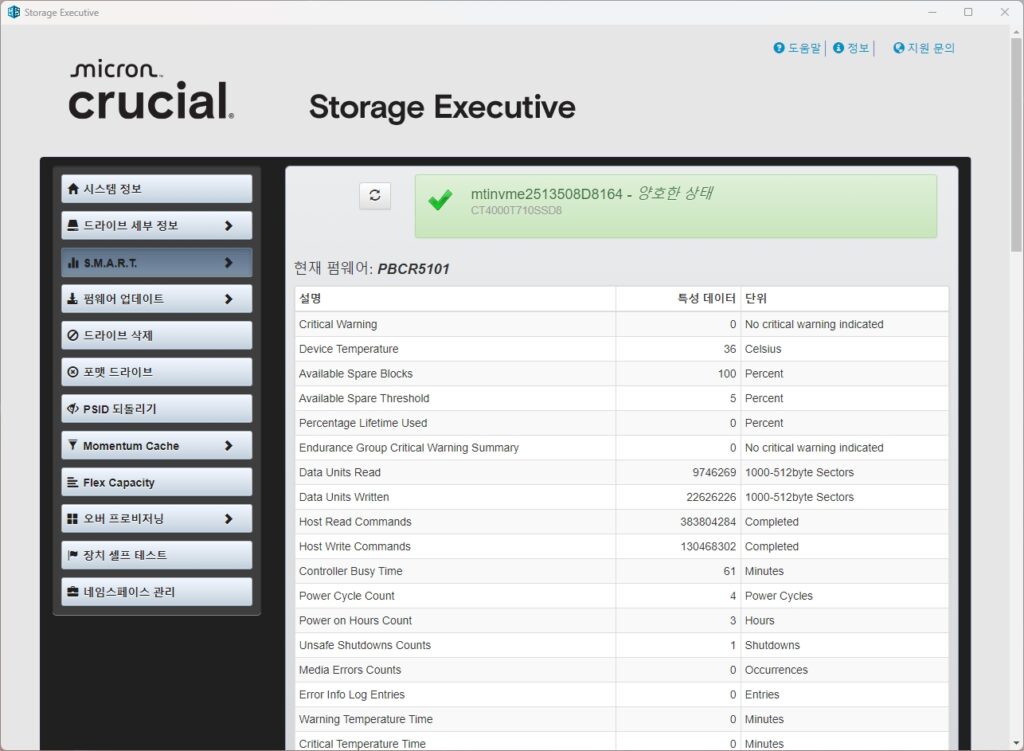Image resolution: width=1024 pixels, height=751 pixels.
Task: Select the 포맷 드라이브 menu item
Action: 157,372
